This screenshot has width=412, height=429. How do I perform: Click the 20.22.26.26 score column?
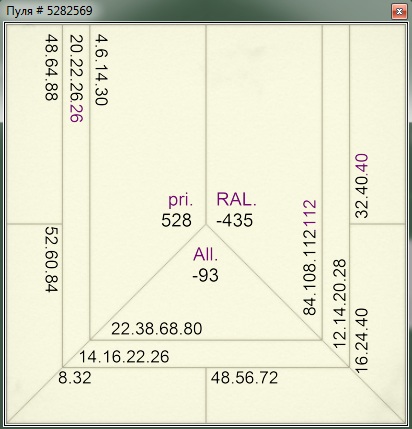click(x=76, y=78)
